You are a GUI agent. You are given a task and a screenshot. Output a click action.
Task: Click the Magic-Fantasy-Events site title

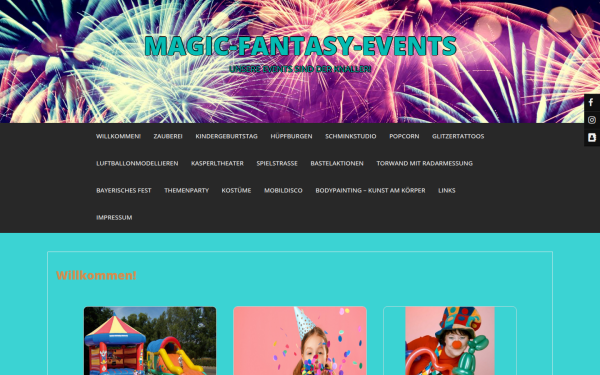click(300, 46)
